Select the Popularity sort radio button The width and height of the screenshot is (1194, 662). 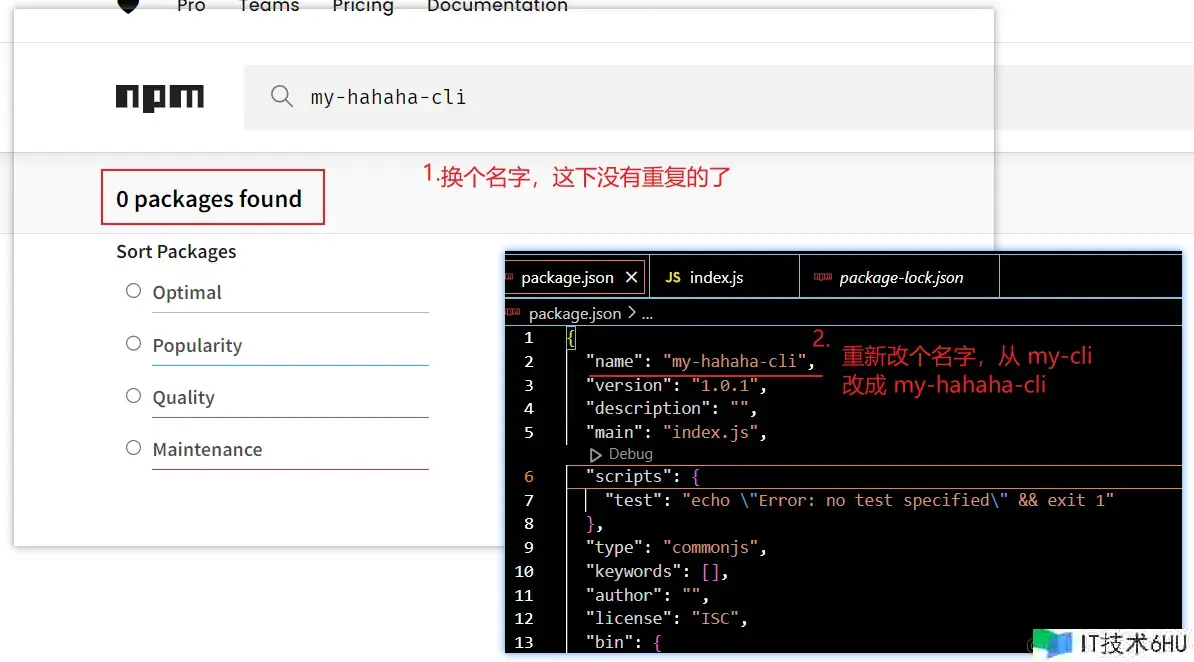[133, 344]
